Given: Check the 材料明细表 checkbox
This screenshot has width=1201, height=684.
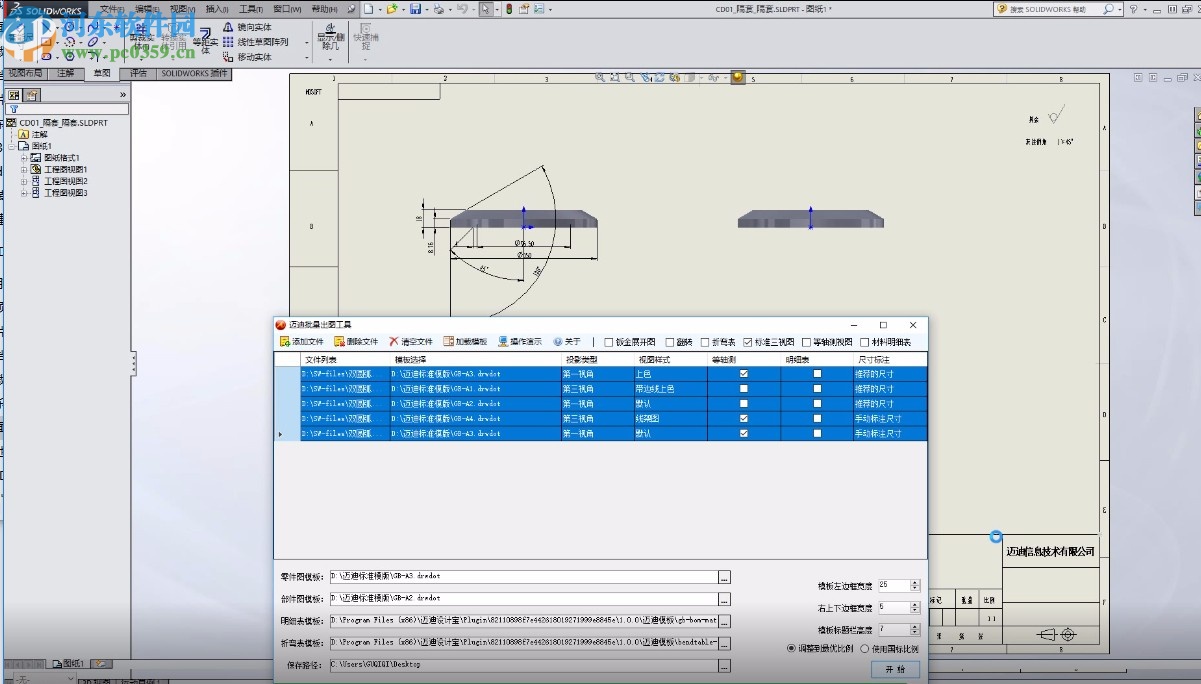Looking at the screenshot, I should (864, 342).
